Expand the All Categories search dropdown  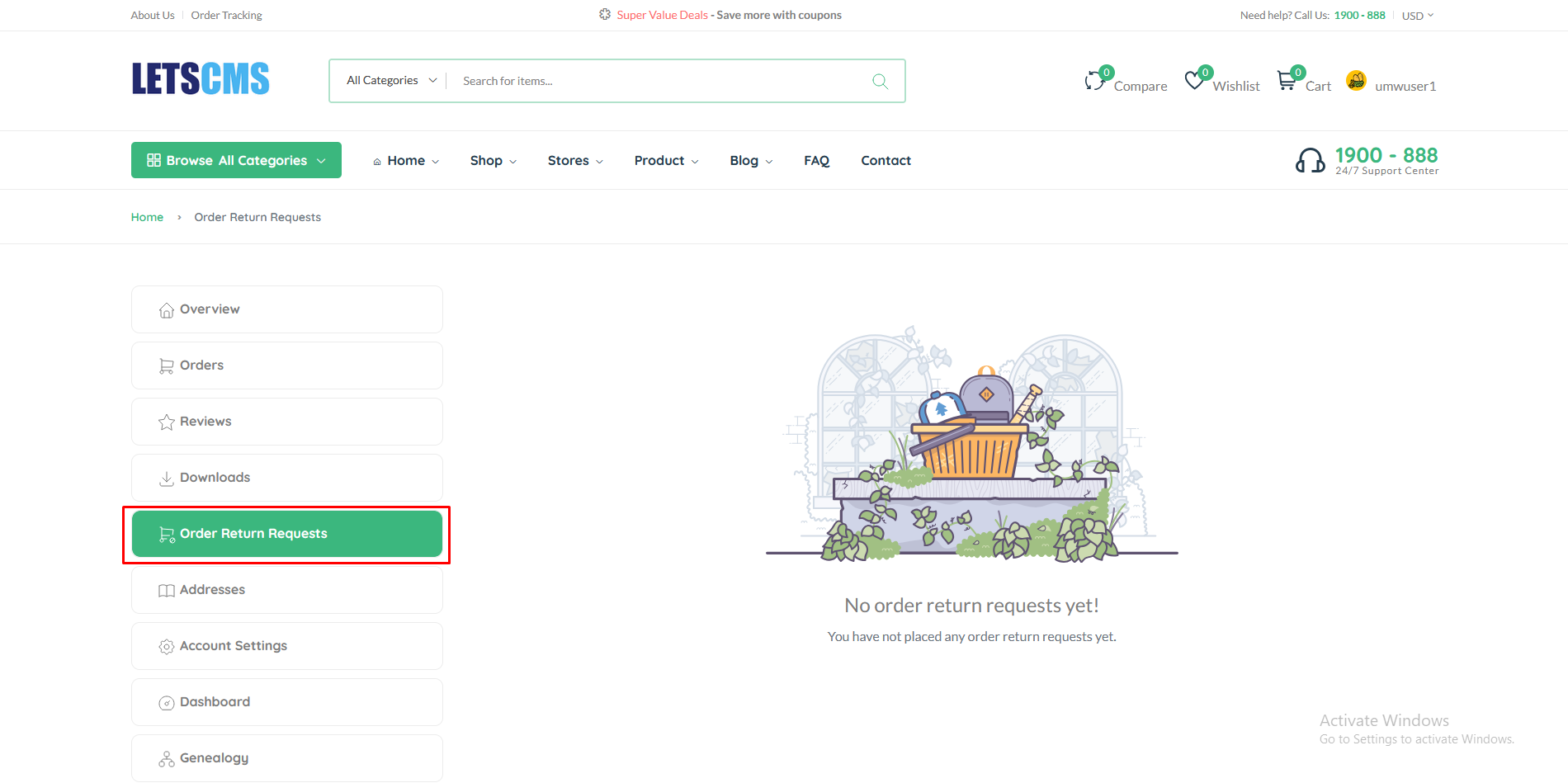[391, 81]
